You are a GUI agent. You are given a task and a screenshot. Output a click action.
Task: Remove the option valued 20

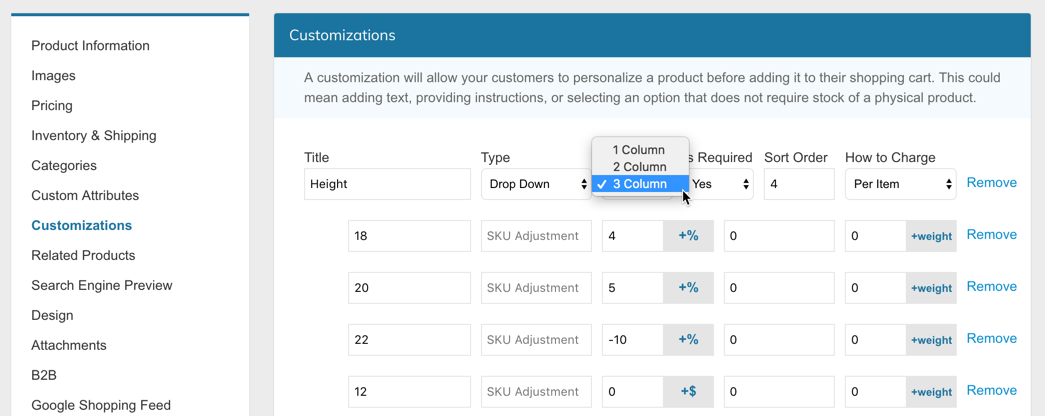pyautogui.click(x=991, y=287)
